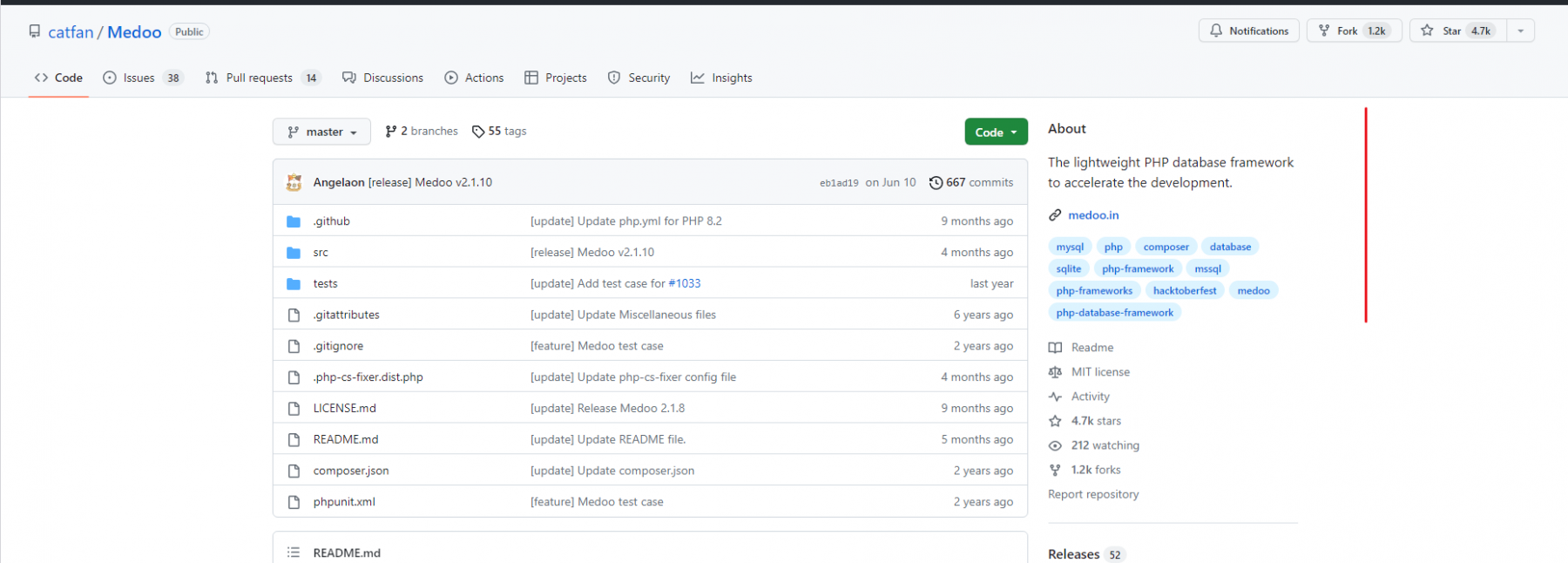Screen dimensions: 1568x563
Task: Click the Readme book icon
Action: click(1055, 348)
